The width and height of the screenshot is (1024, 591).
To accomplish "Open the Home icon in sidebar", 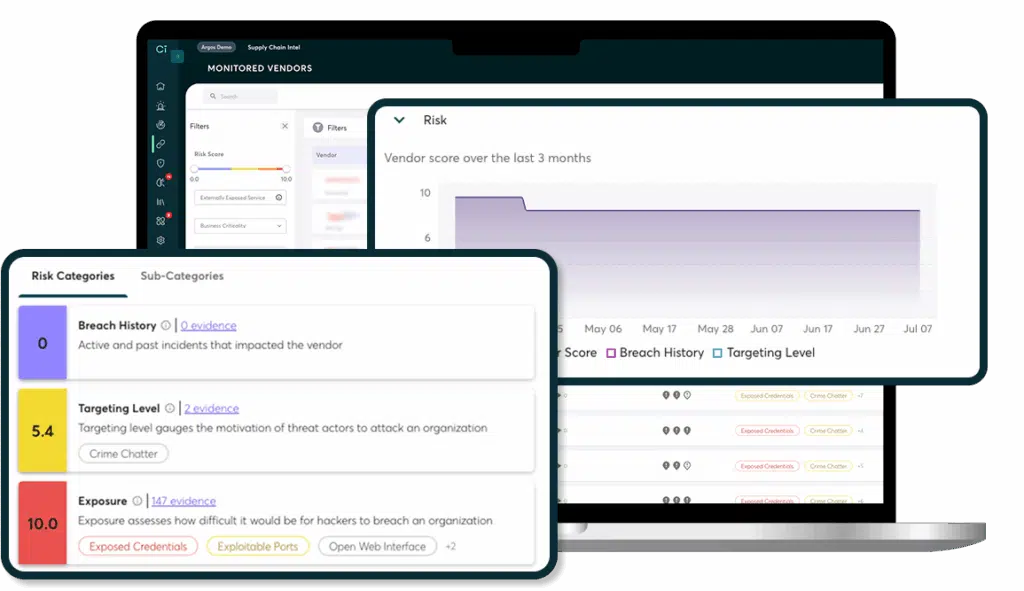I will [160, 86].
